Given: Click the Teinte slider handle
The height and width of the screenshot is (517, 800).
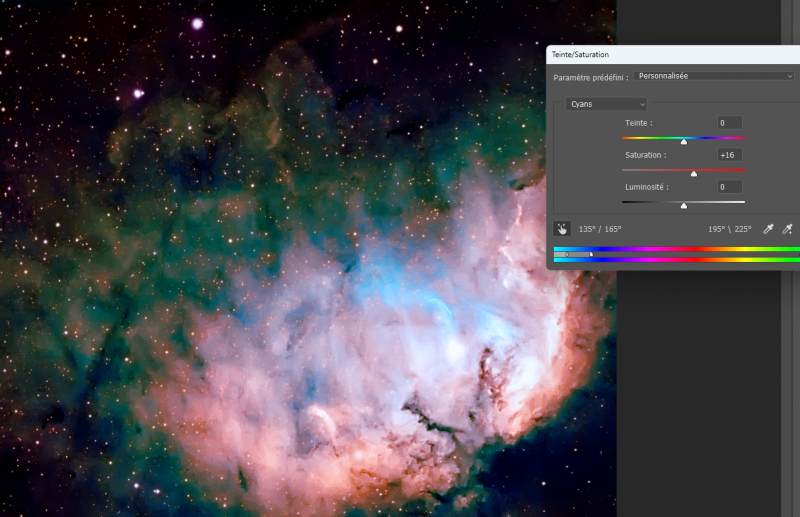Looking at the screenshot, I should 684,141.
